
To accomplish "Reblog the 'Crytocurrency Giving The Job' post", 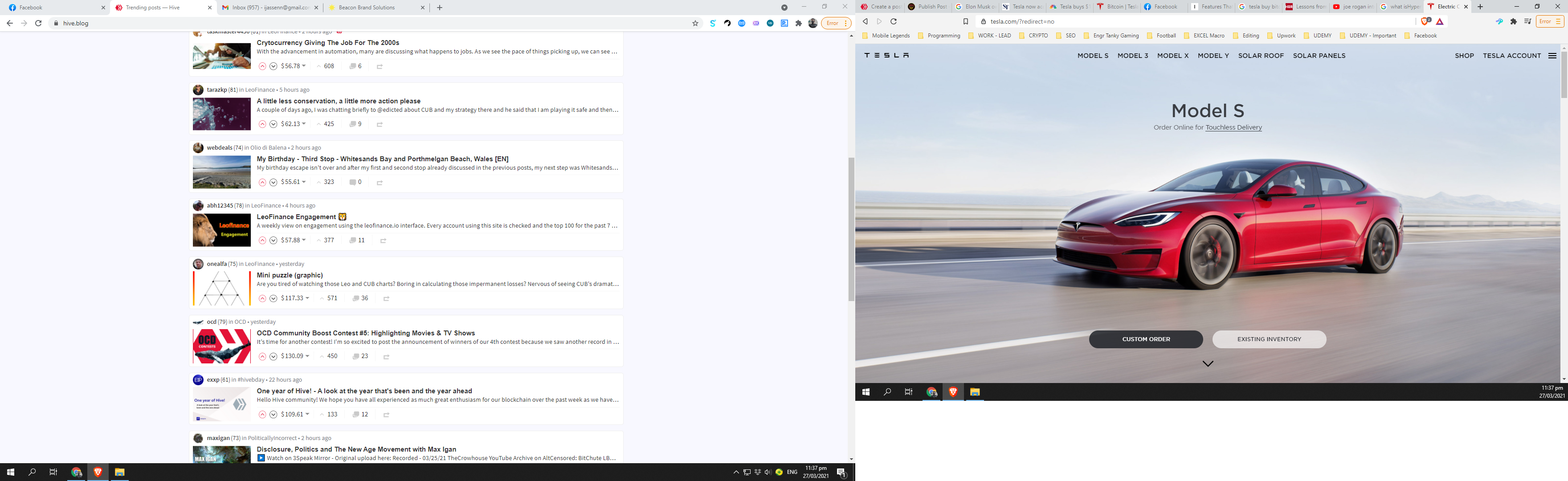I will 380,66.
